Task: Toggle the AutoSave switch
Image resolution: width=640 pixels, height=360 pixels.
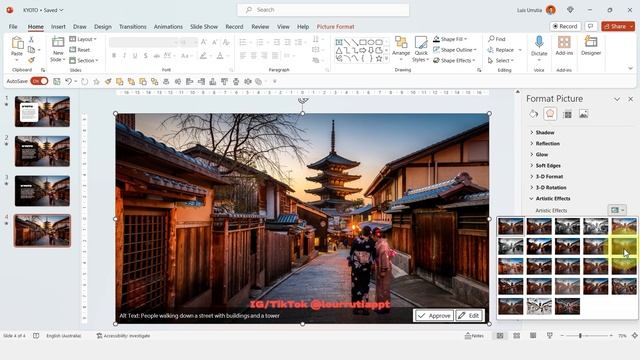Action: coord(39,81)
